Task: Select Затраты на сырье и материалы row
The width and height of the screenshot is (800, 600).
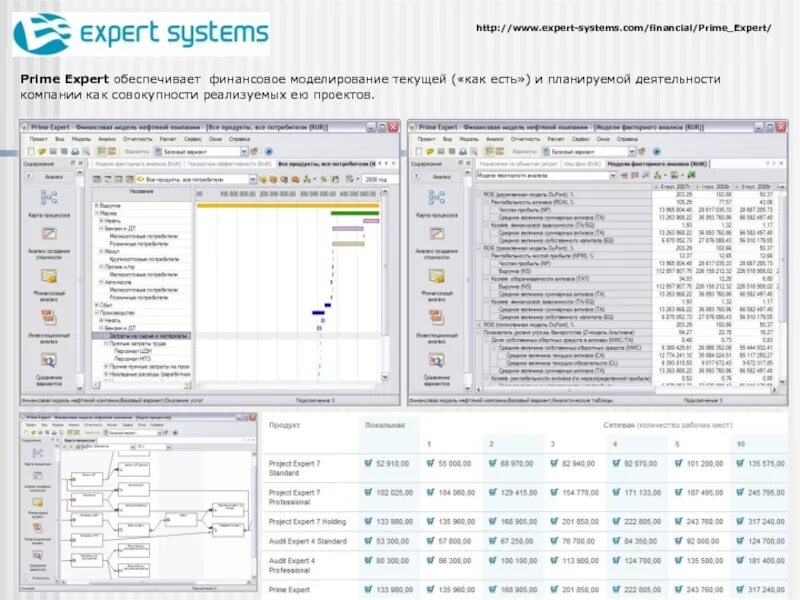Action: coord(142,336)
